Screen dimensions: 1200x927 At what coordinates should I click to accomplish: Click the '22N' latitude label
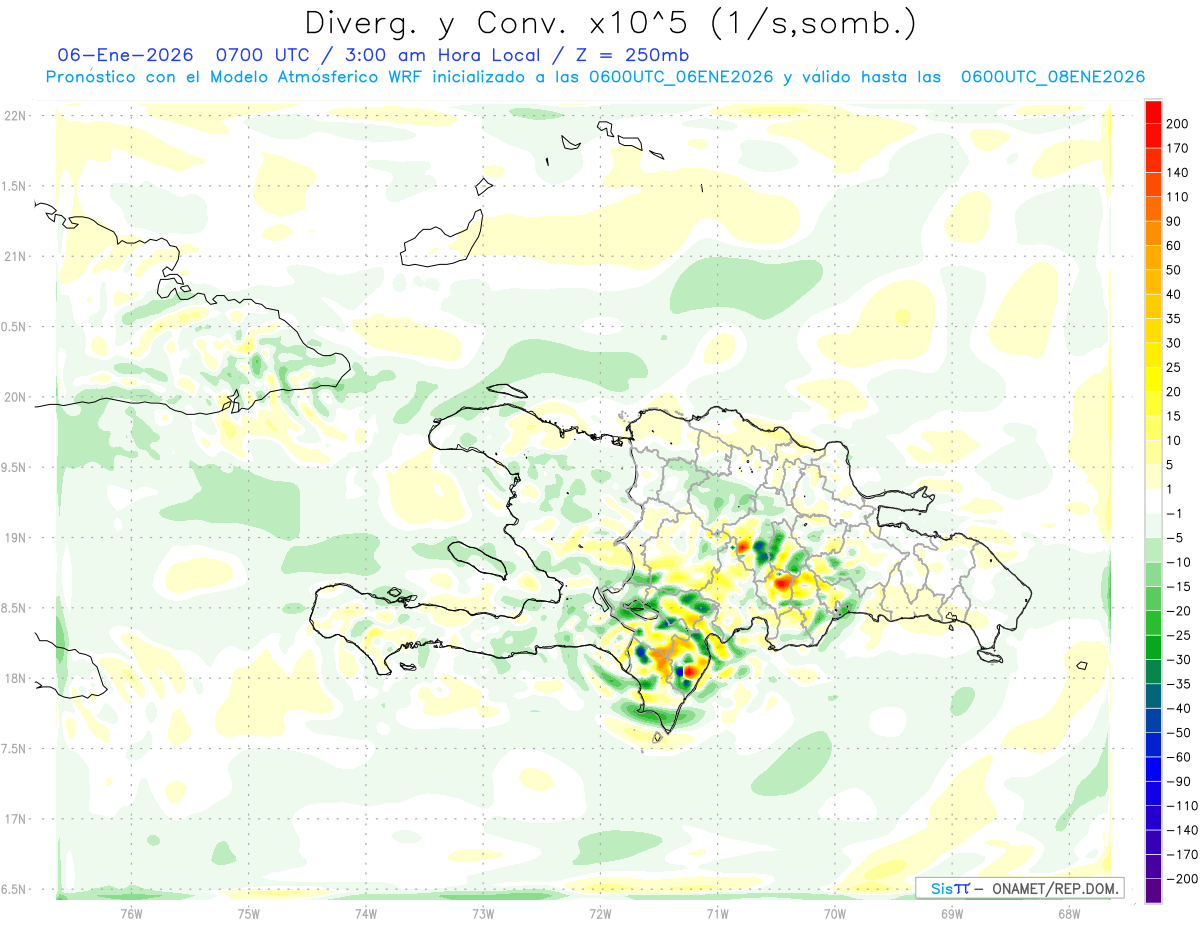point(15,115)
